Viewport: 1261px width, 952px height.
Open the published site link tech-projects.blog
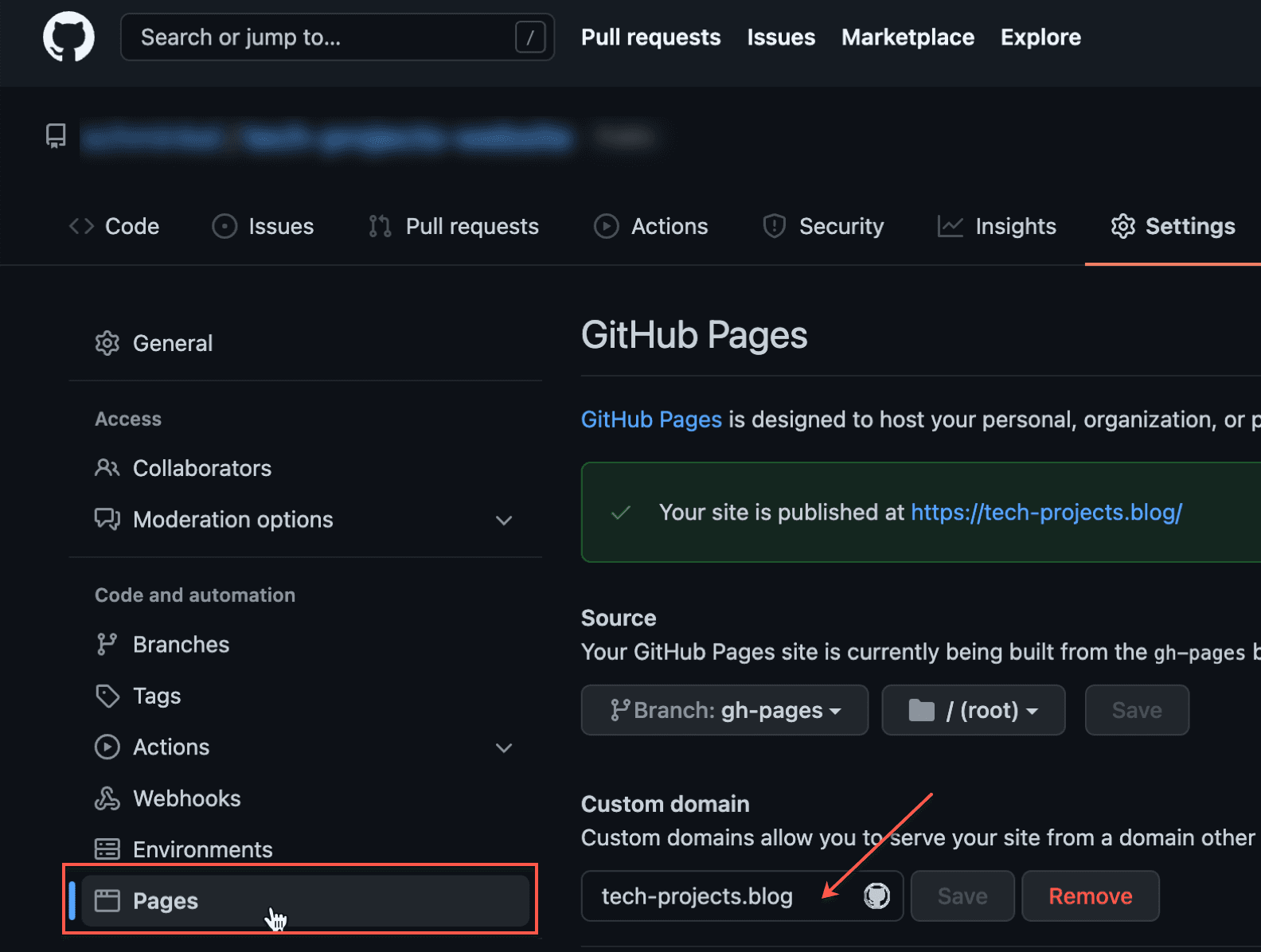coord(1046,512)
